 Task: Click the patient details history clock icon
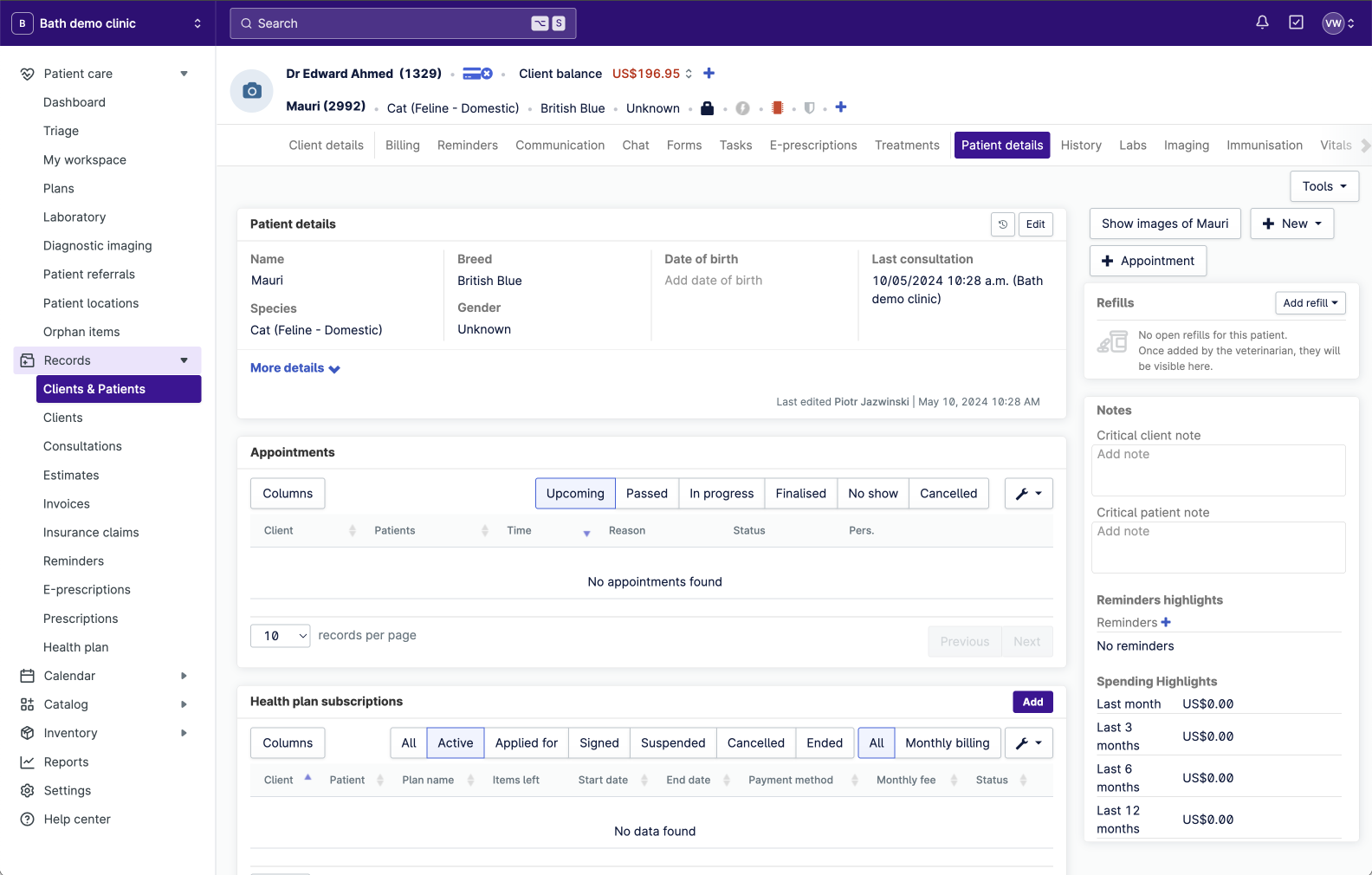(1002, 224)
